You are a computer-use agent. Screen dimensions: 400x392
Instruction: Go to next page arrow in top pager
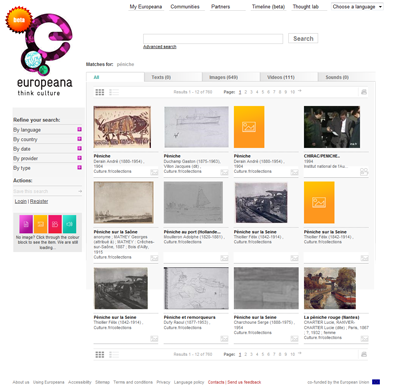click(299, 91)
